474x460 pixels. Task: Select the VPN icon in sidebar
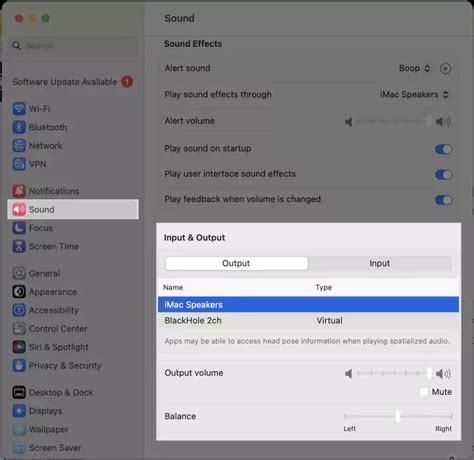click(x=19, y=164)
